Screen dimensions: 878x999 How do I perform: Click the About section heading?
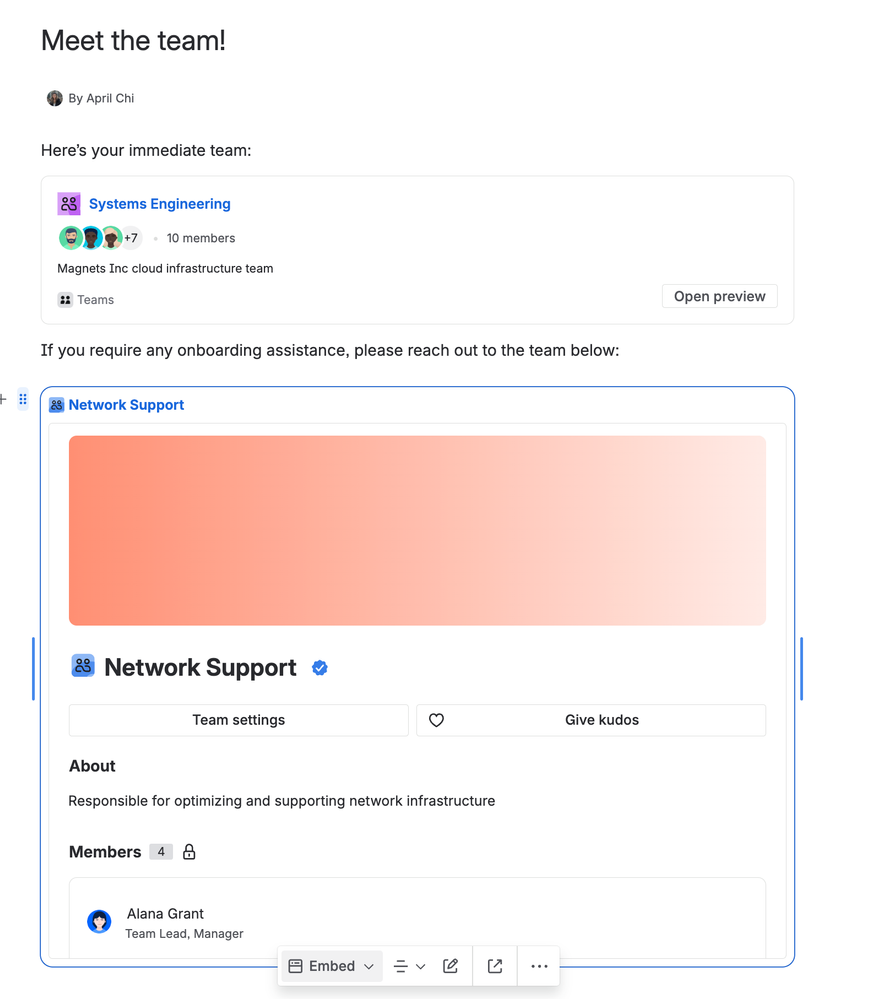tap(92, 766)
